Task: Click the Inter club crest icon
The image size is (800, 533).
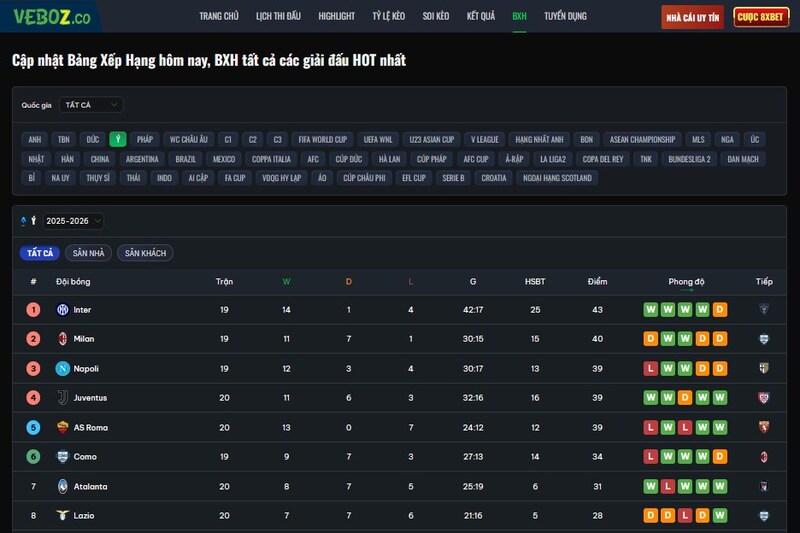Action: point(62,310)
